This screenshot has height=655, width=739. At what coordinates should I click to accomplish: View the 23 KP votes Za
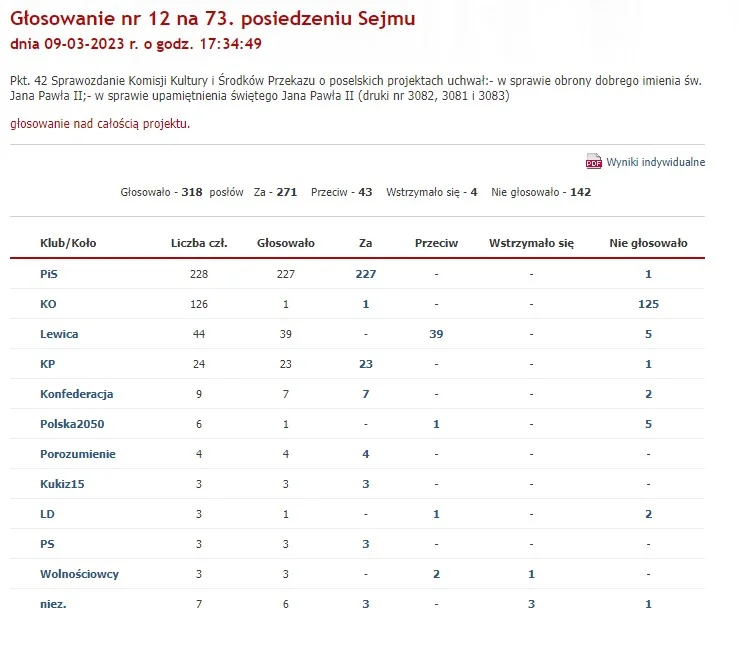pos(366,364)
